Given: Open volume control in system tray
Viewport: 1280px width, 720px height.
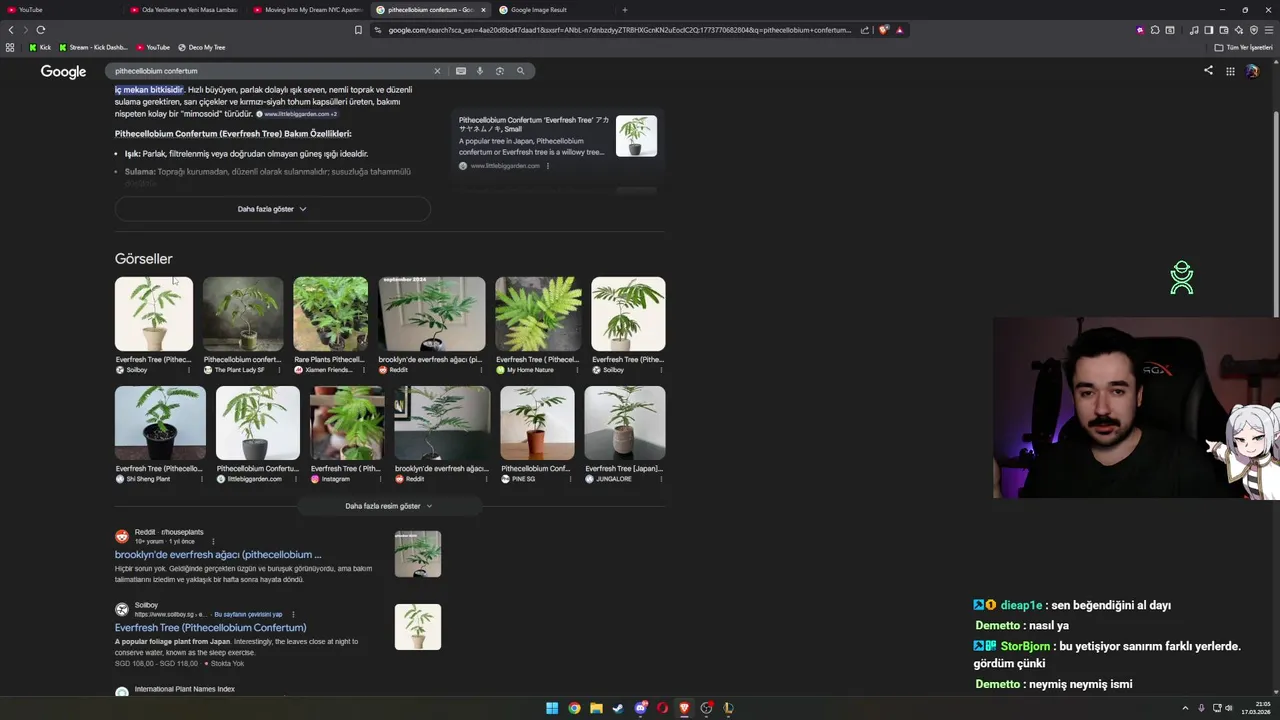Looking at the screenshot, I should [x=1228, y=708].
